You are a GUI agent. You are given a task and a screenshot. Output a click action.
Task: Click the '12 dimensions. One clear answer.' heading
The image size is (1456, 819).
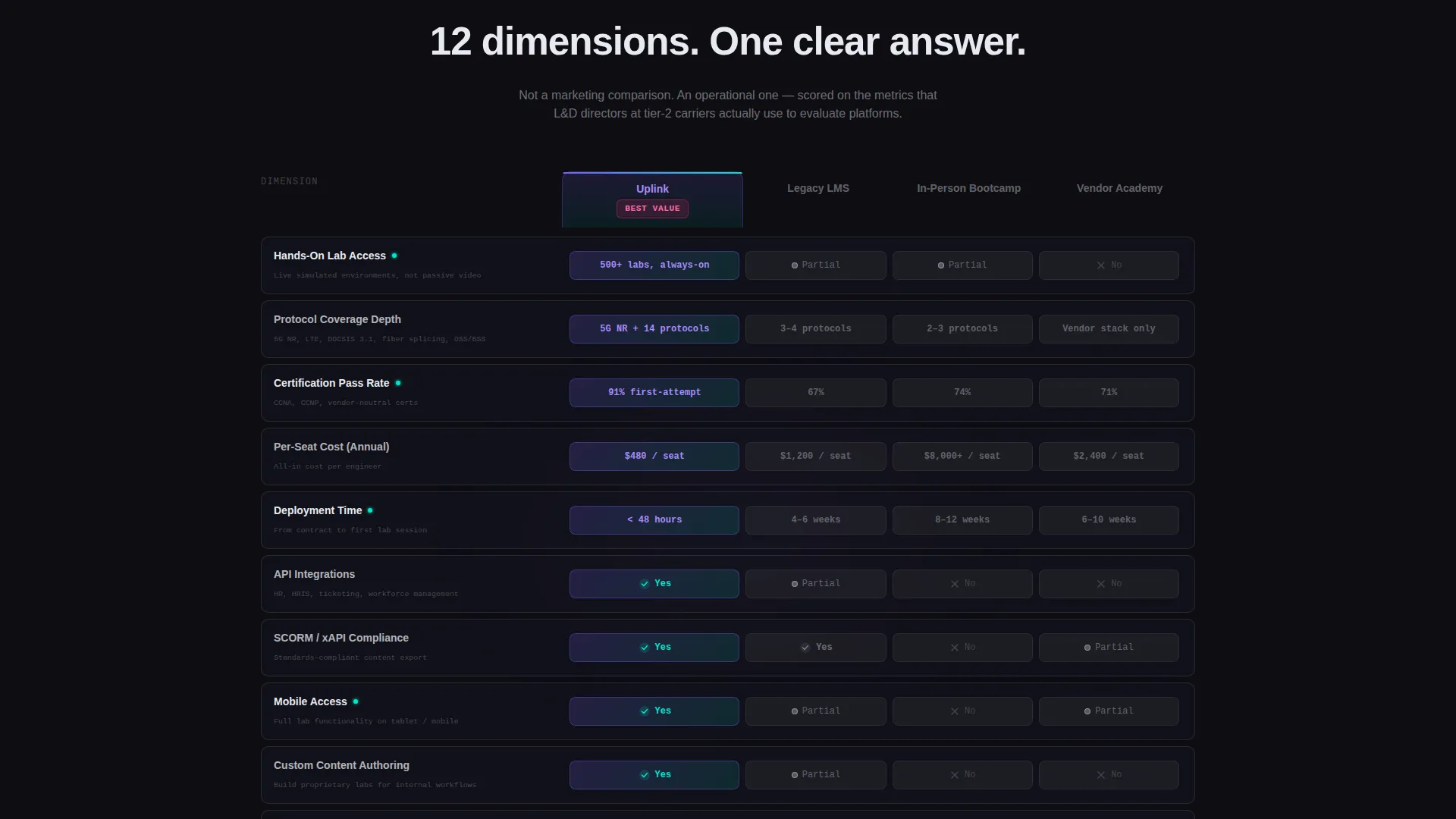(x=728, y=42)
